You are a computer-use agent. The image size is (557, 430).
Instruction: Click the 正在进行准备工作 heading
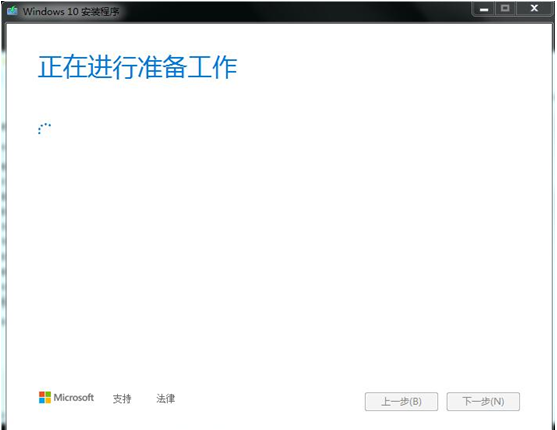(x=137, y=67)
